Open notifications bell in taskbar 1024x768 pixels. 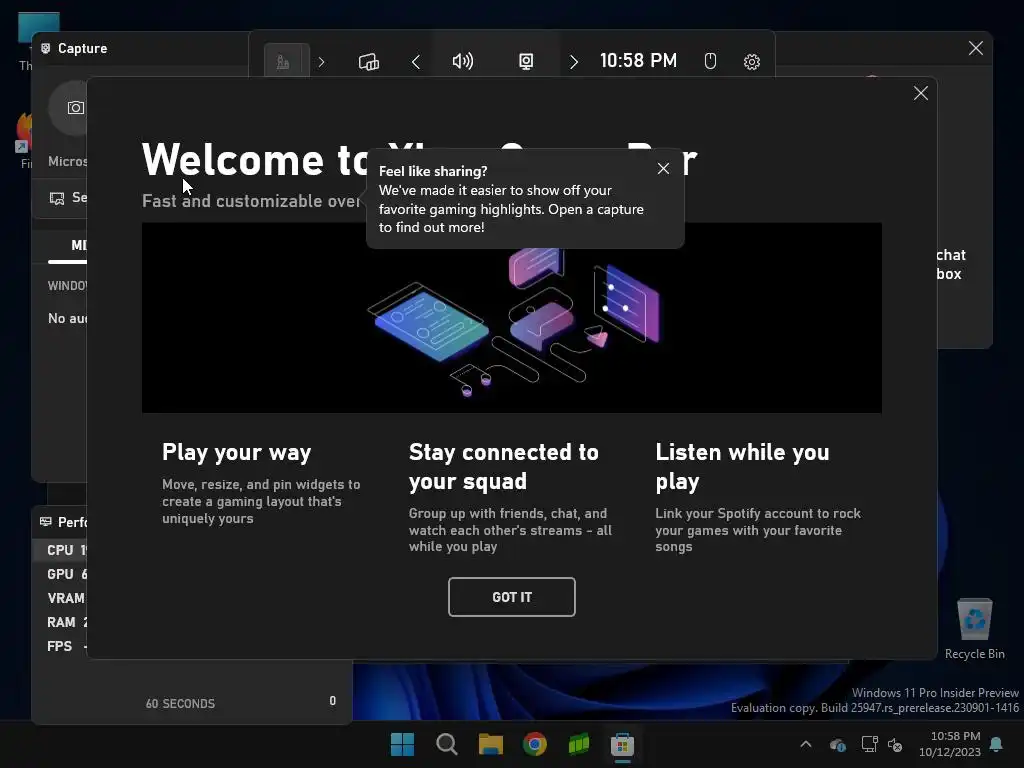[x=997, y=744]
